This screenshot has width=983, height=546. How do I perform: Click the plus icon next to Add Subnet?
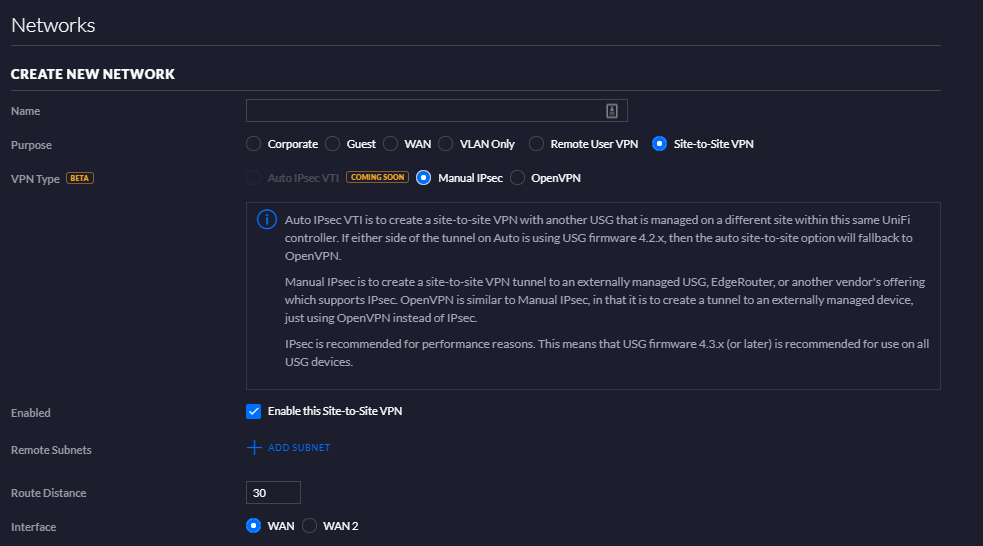click(254, 448)
